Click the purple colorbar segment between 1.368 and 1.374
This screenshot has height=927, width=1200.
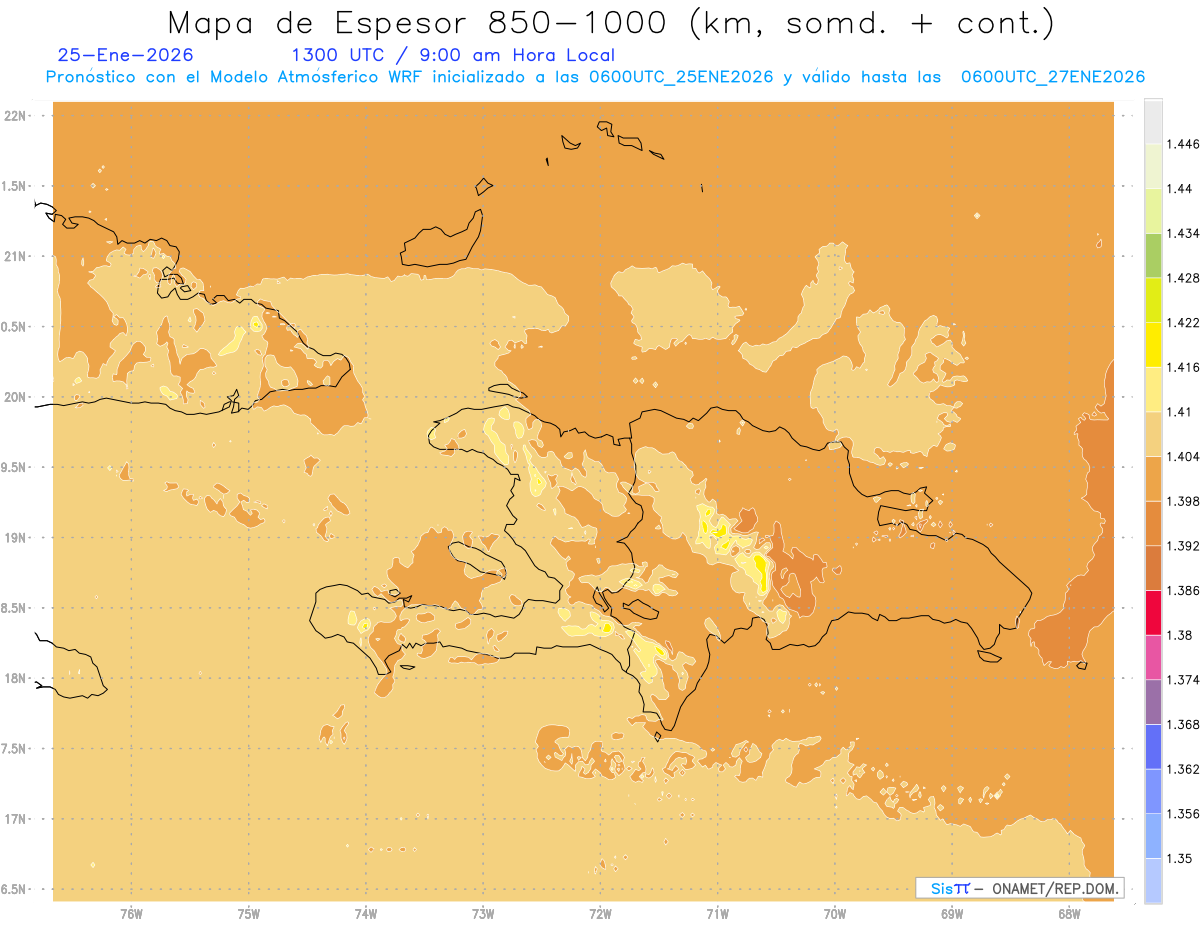(1153, 701)
